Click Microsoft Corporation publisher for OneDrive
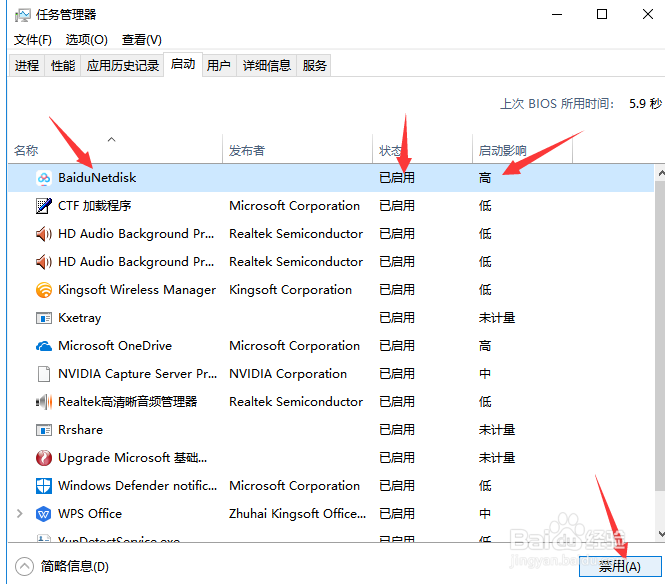 294,346
